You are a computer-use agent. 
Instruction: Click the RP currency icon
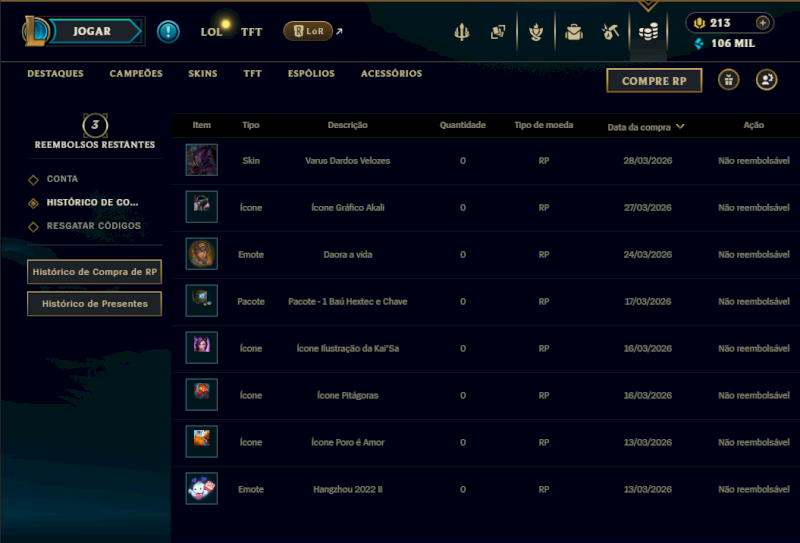click(699, 23)
